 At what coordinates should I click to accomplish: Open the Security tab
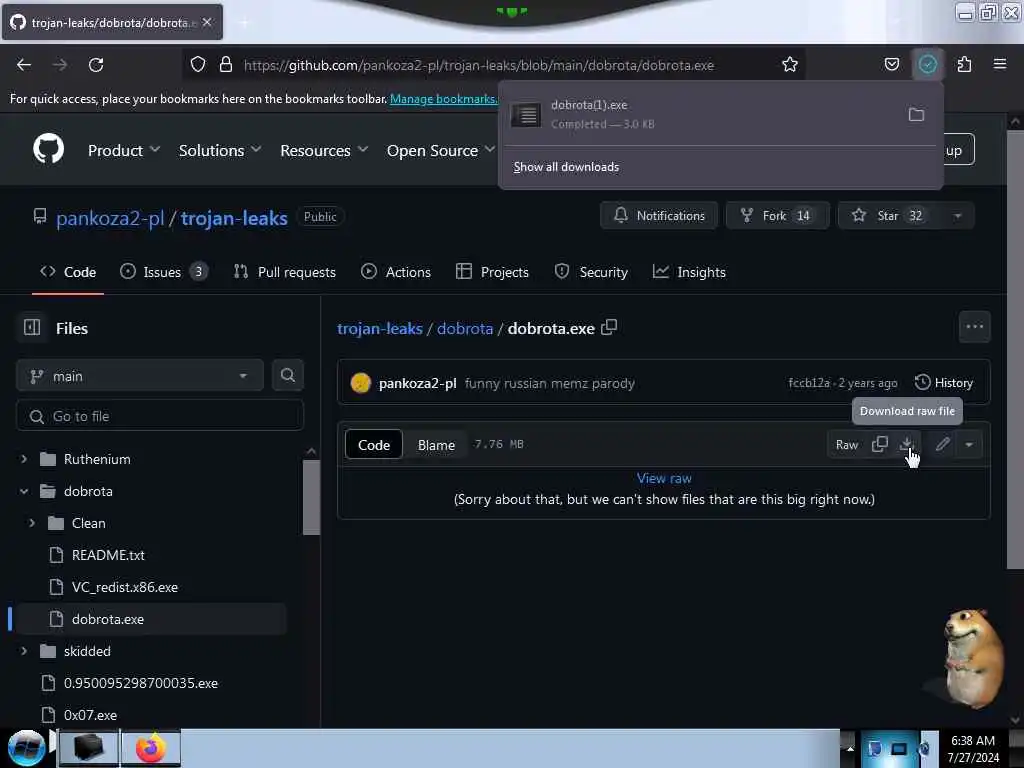(x=591, y=272)
